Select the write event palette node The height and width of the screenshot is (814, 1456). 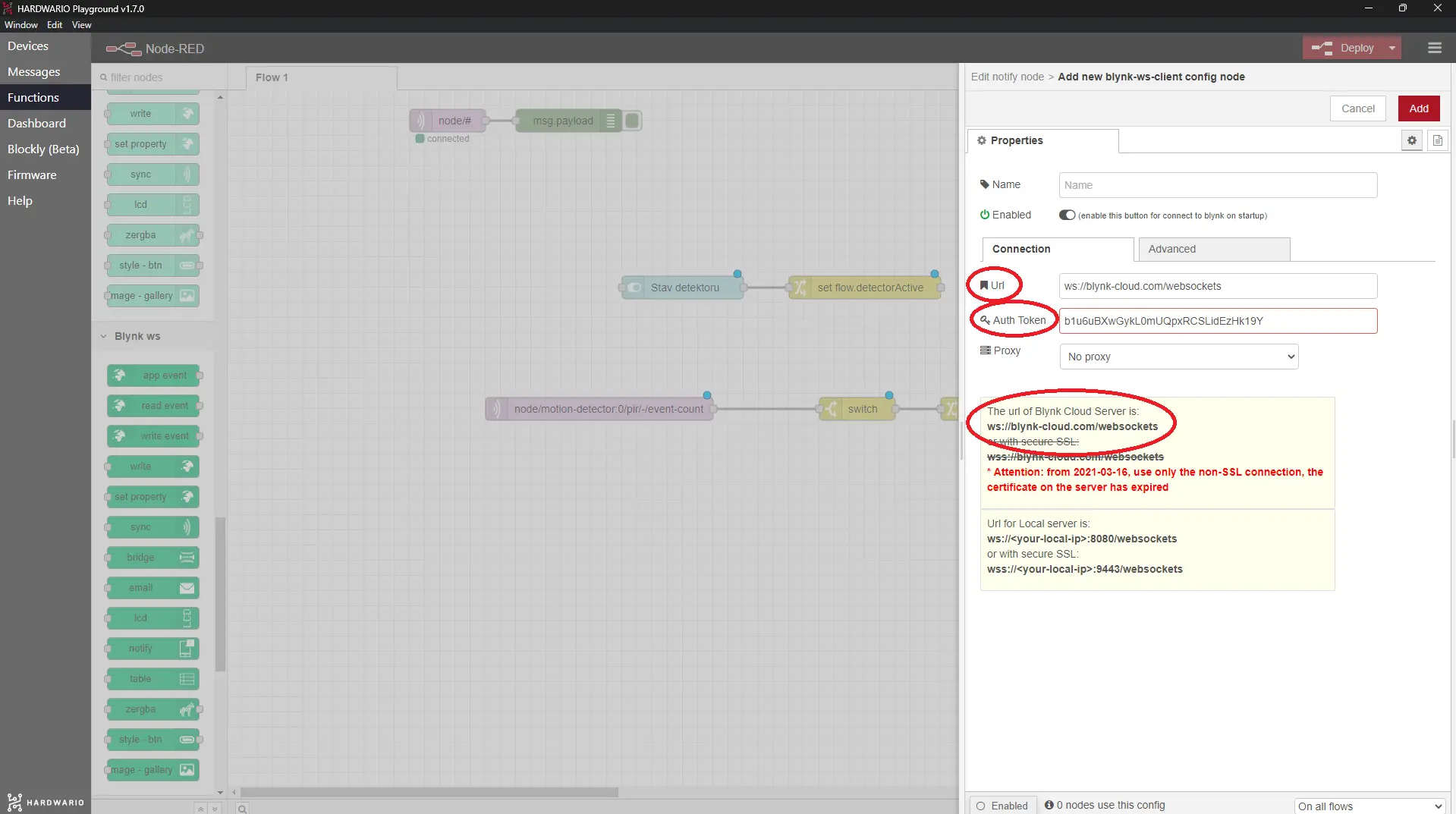pos(153,436)
